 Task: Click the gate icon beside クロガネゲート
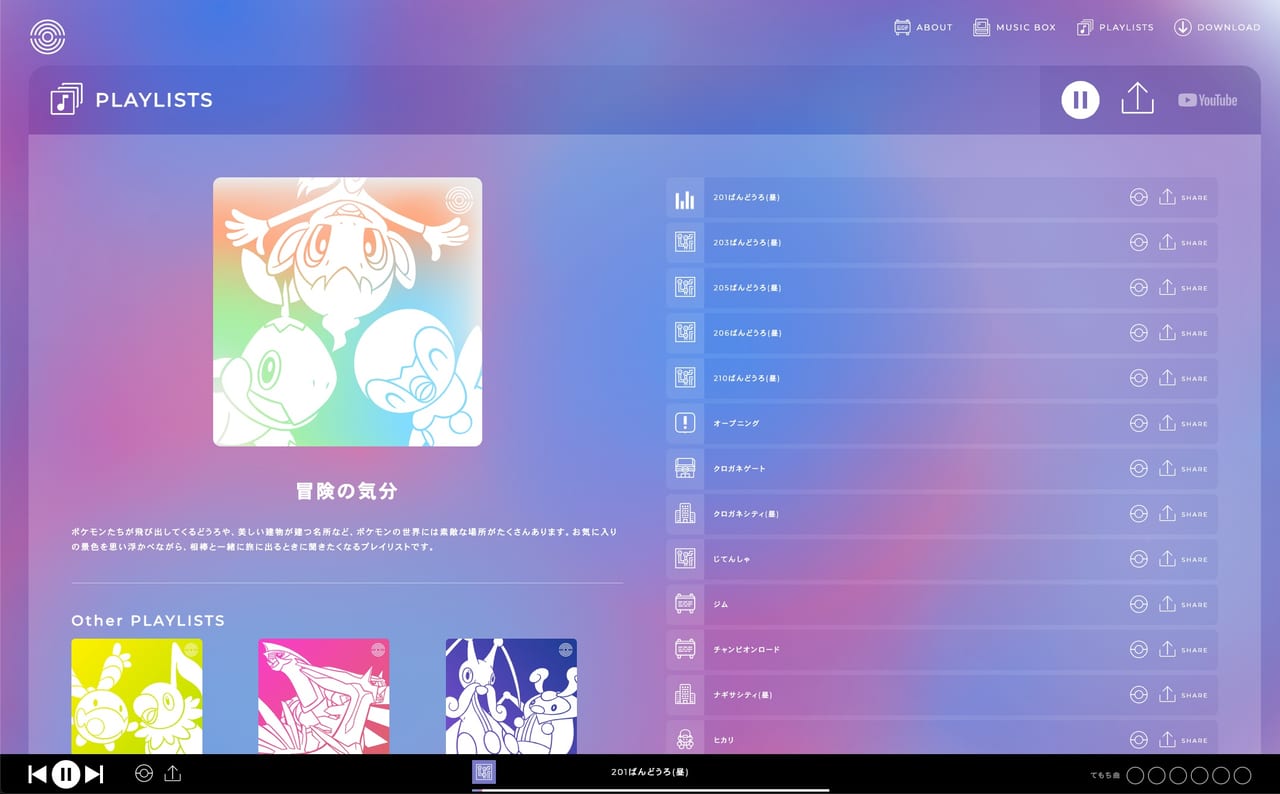coord(684,468)
